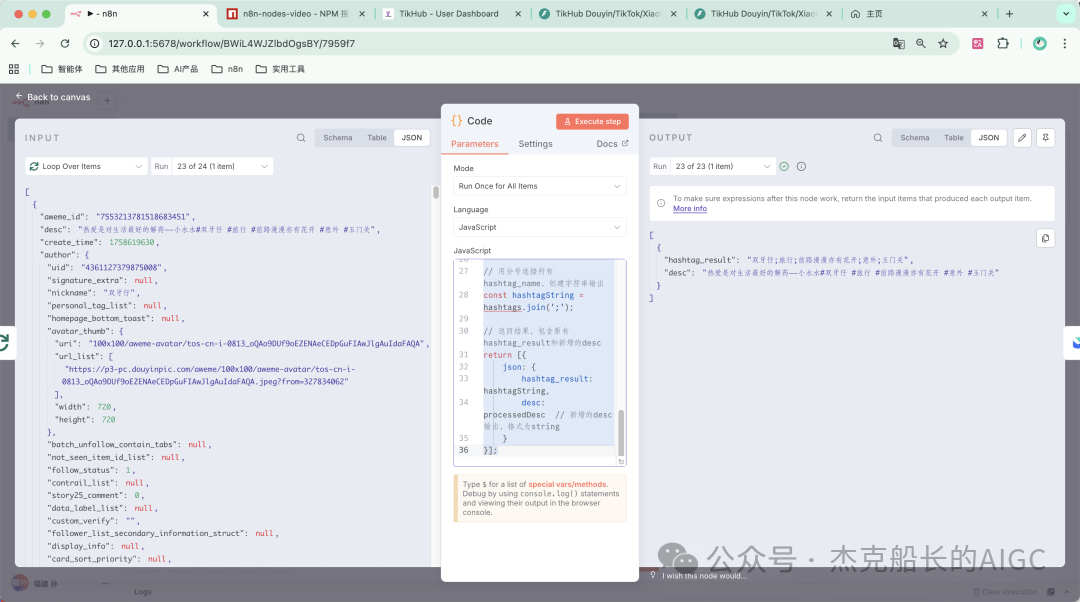Open Docs external link
This screenshot has height=602, width=1080.
coord(612,144)
